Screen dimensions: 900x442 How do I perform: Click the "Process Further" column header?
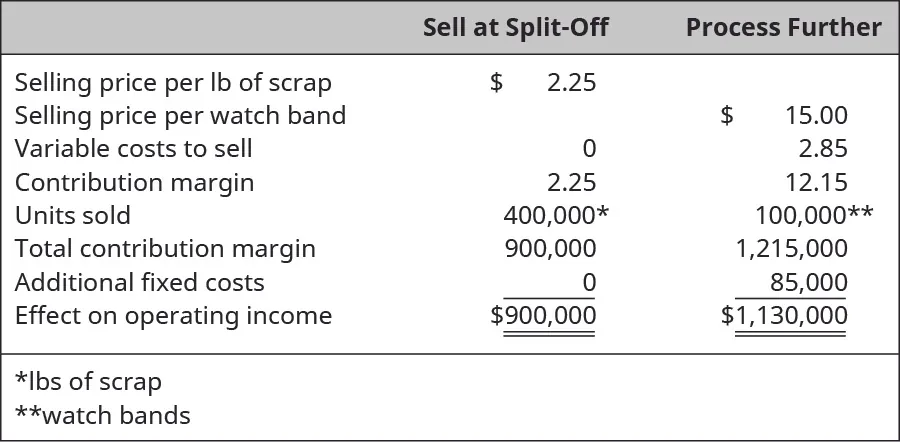783,27
